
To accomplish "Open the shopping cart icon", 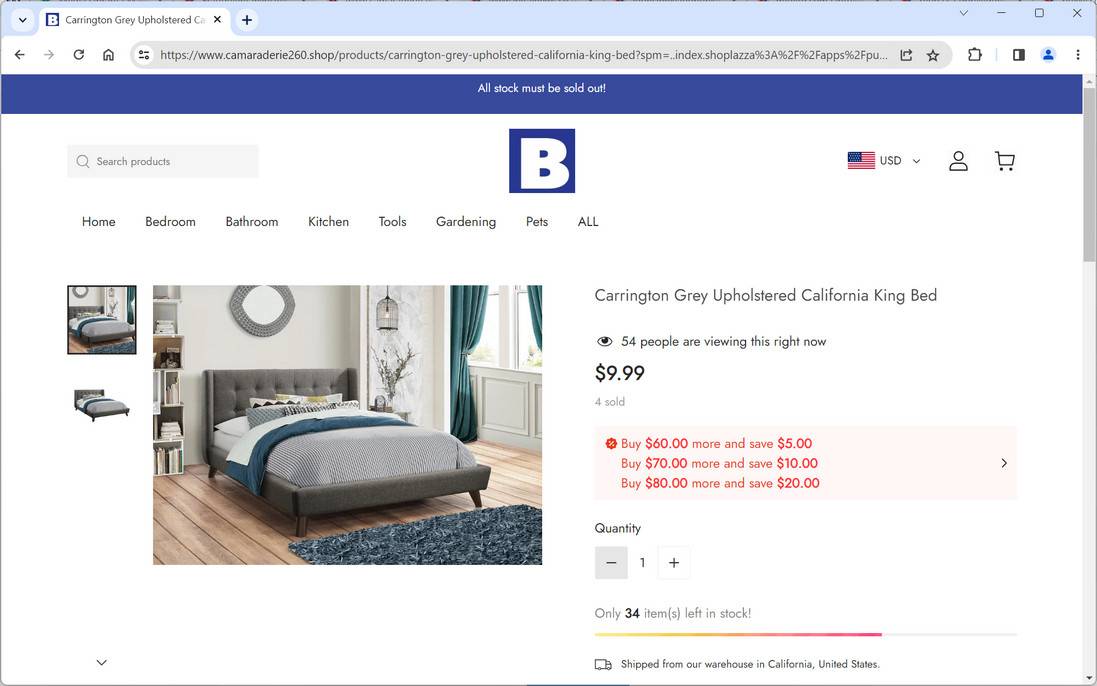I will 1005,161.
